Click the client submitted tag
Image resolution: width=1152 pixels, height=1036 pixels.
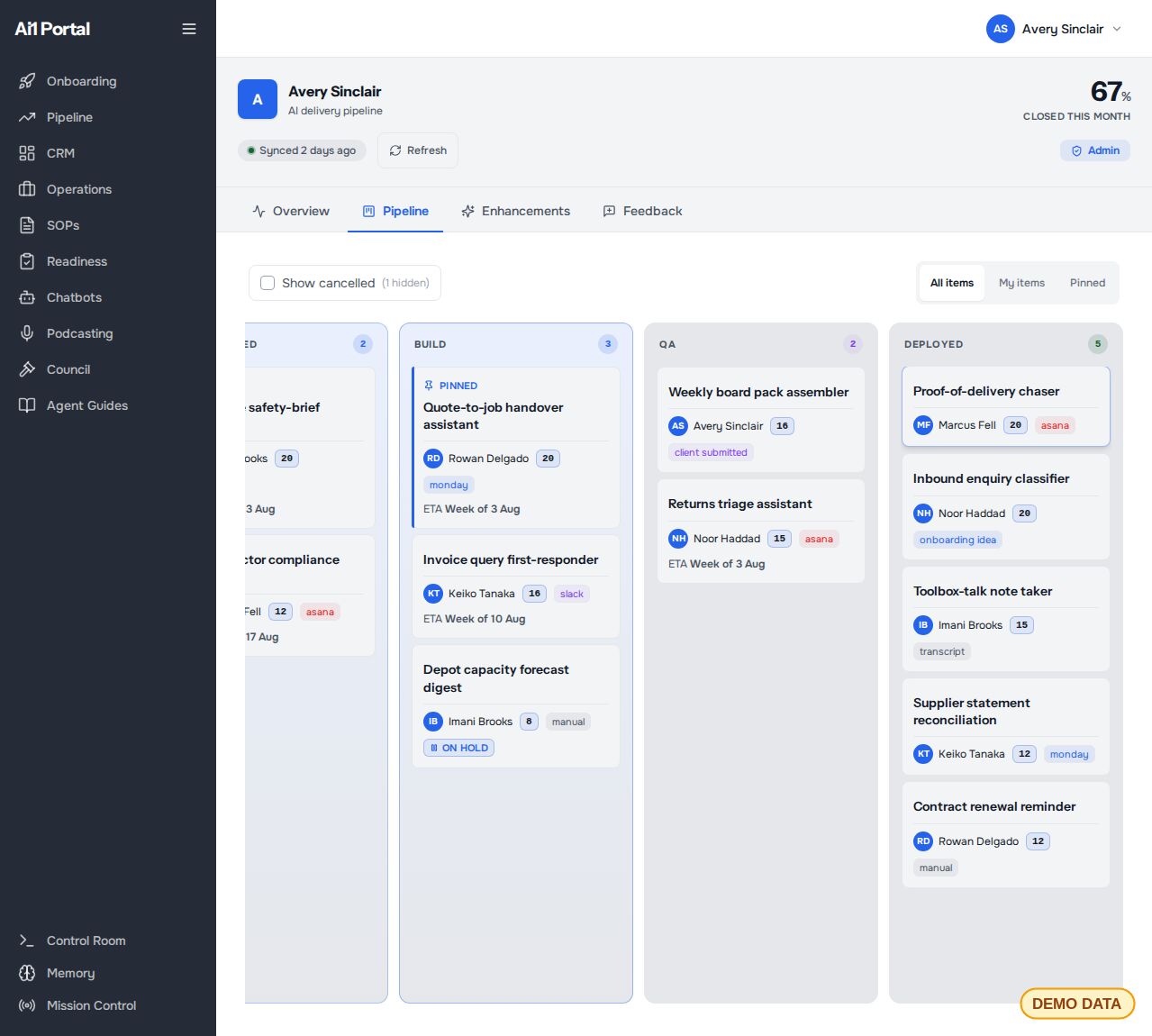(x=711, y=452)
